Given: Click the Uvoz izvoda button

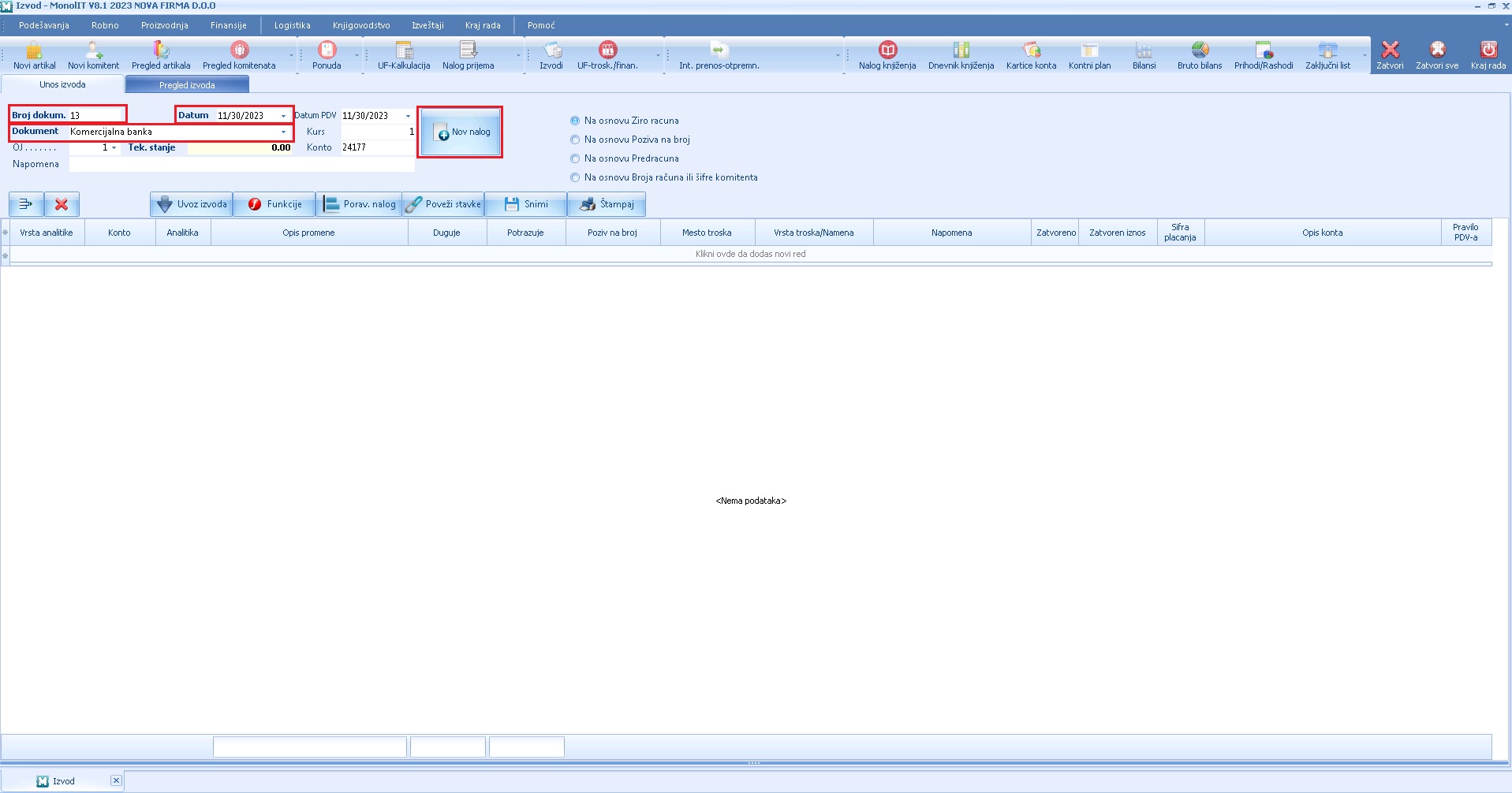Looking at the screenshot, I should click(192, 204).
